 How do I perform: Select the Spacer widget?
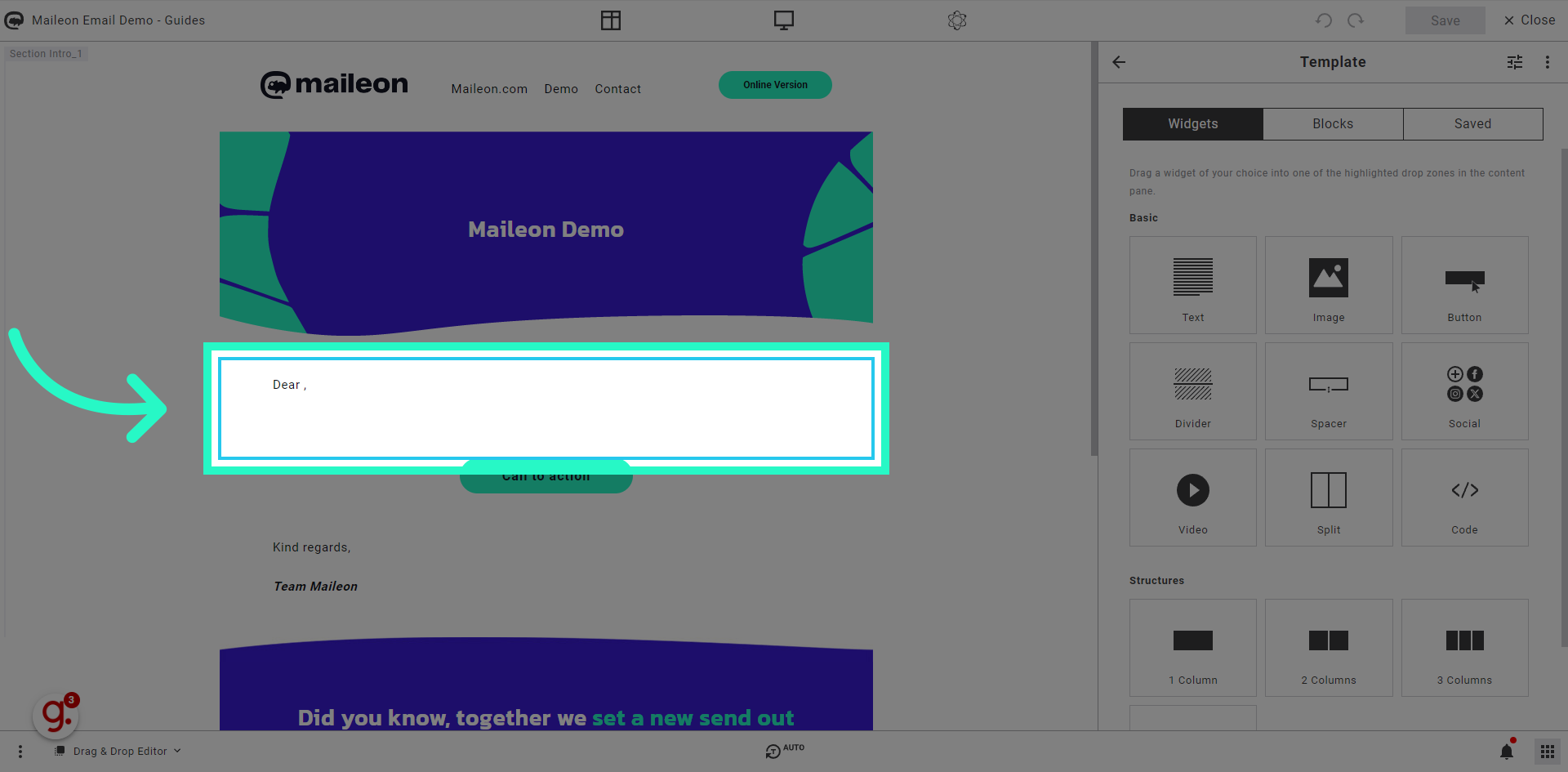(x=1329, y=391)
